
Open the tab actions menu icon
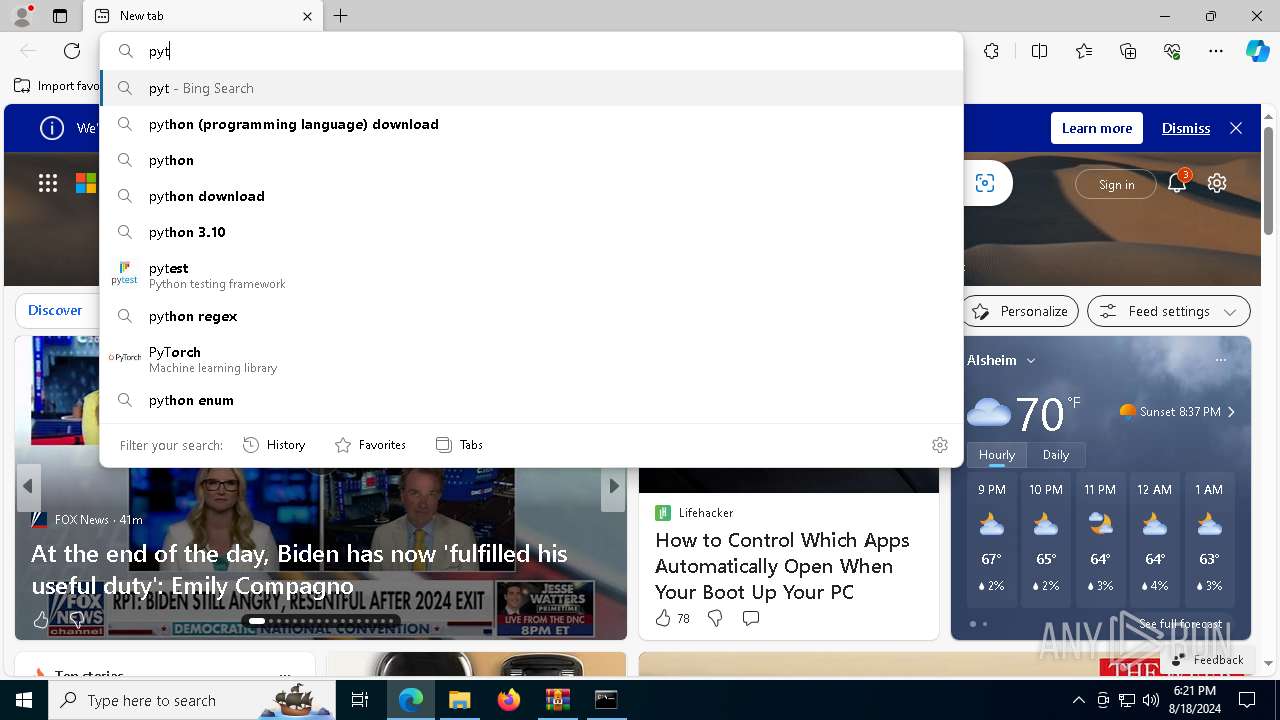(60, 16)
